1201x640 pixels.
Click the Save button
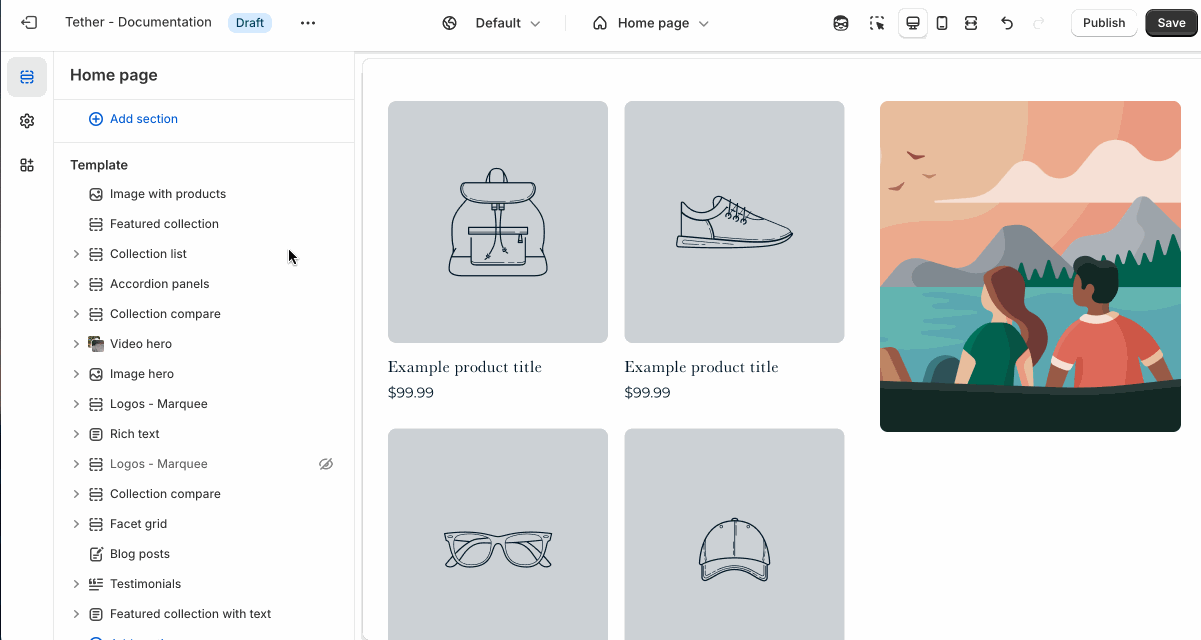[1171, 23]
